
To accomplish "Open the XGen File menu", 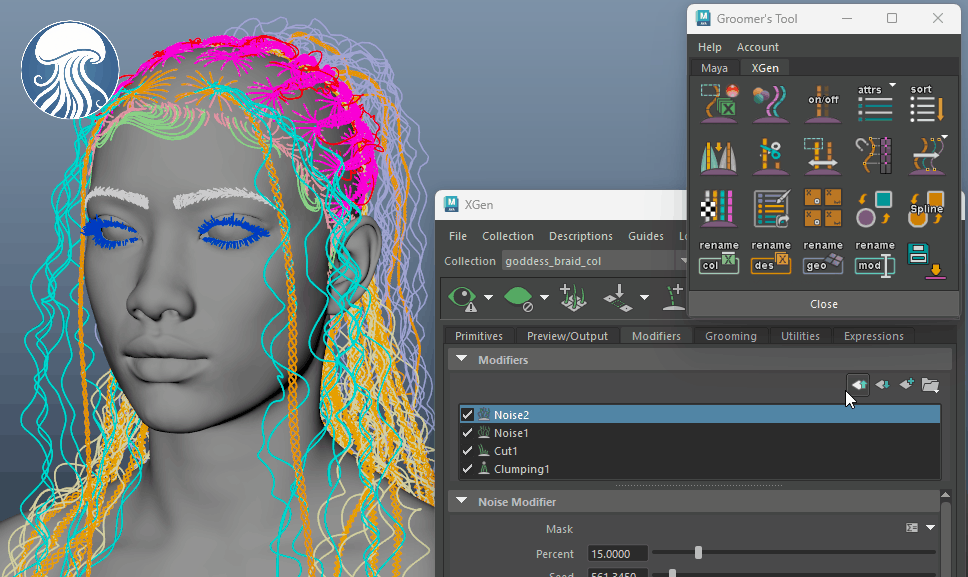I will (x=457, y=236).
